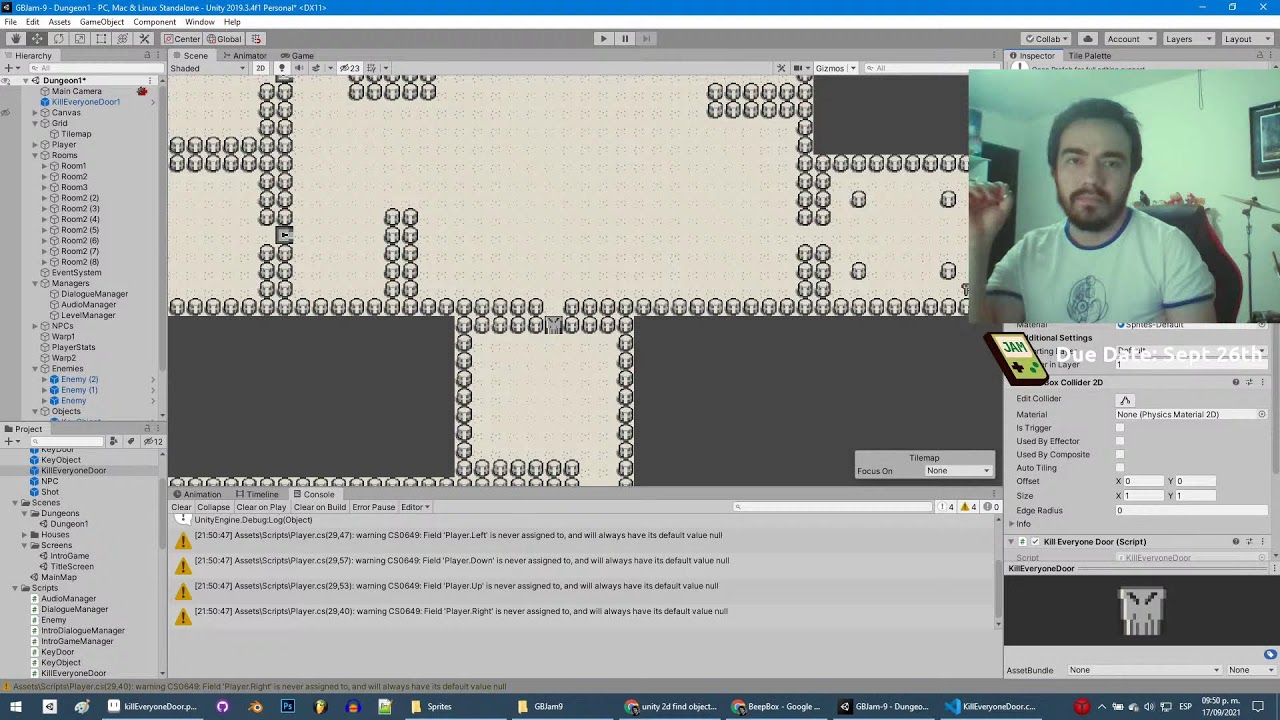Enable Used By Composite checkbox

(1120, 454)
